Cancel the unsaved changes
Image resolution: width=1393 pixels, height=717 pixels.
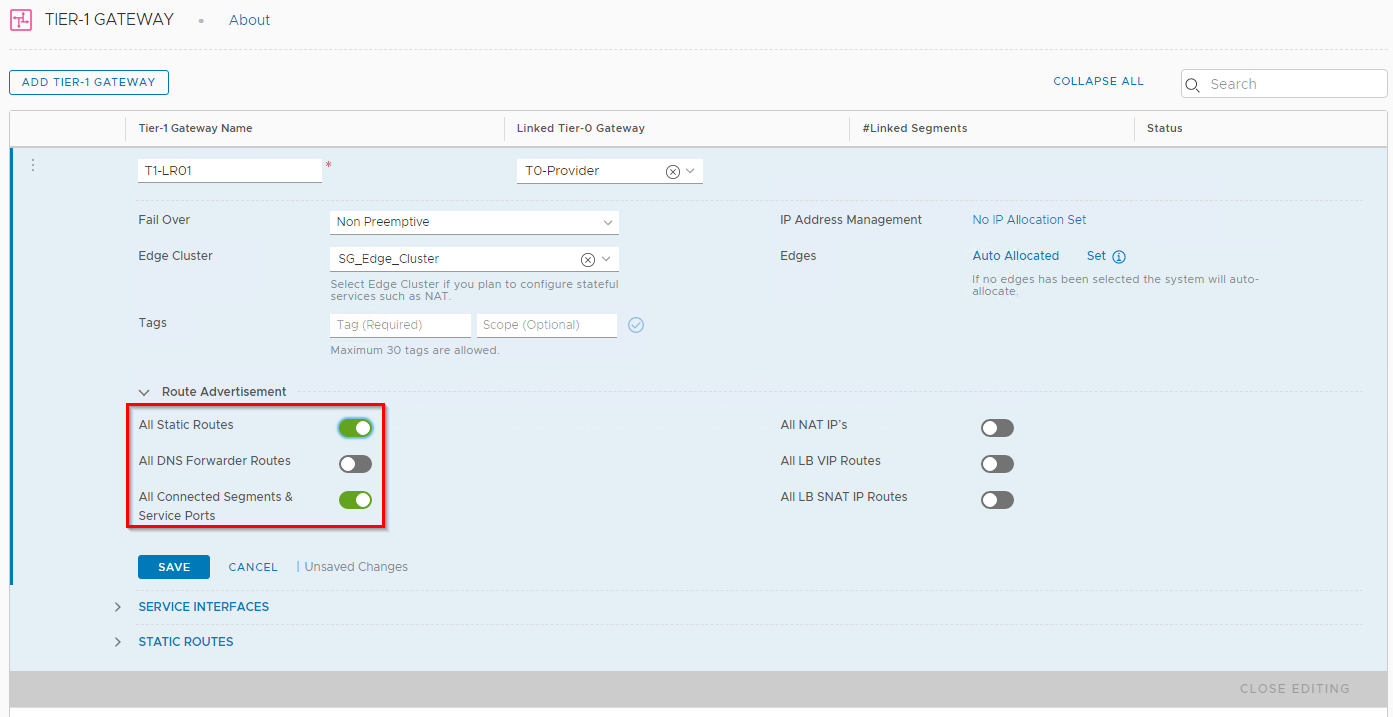point(253,567)
